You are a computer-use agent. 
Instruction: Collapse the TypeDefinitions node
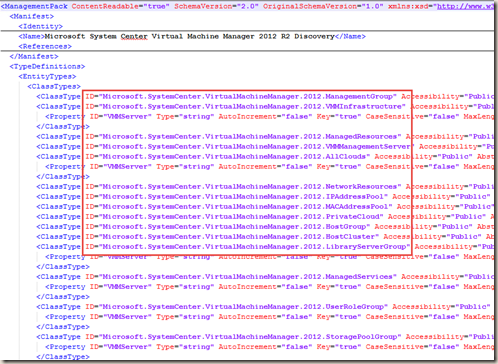click(47, 66)
